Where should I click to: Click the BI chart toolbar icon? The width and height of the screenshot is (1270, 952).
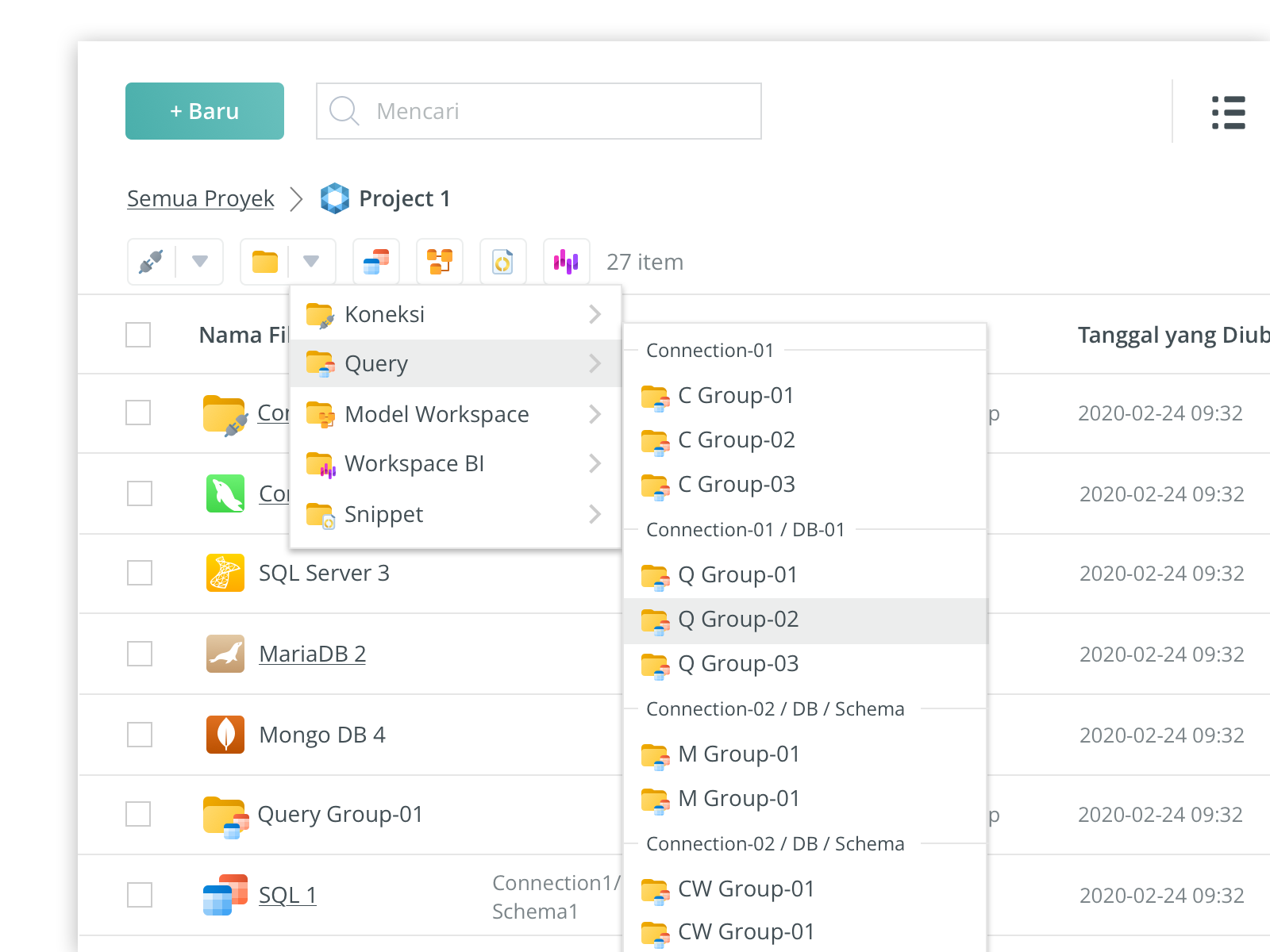pyautogui.click(x=566, y=262)
